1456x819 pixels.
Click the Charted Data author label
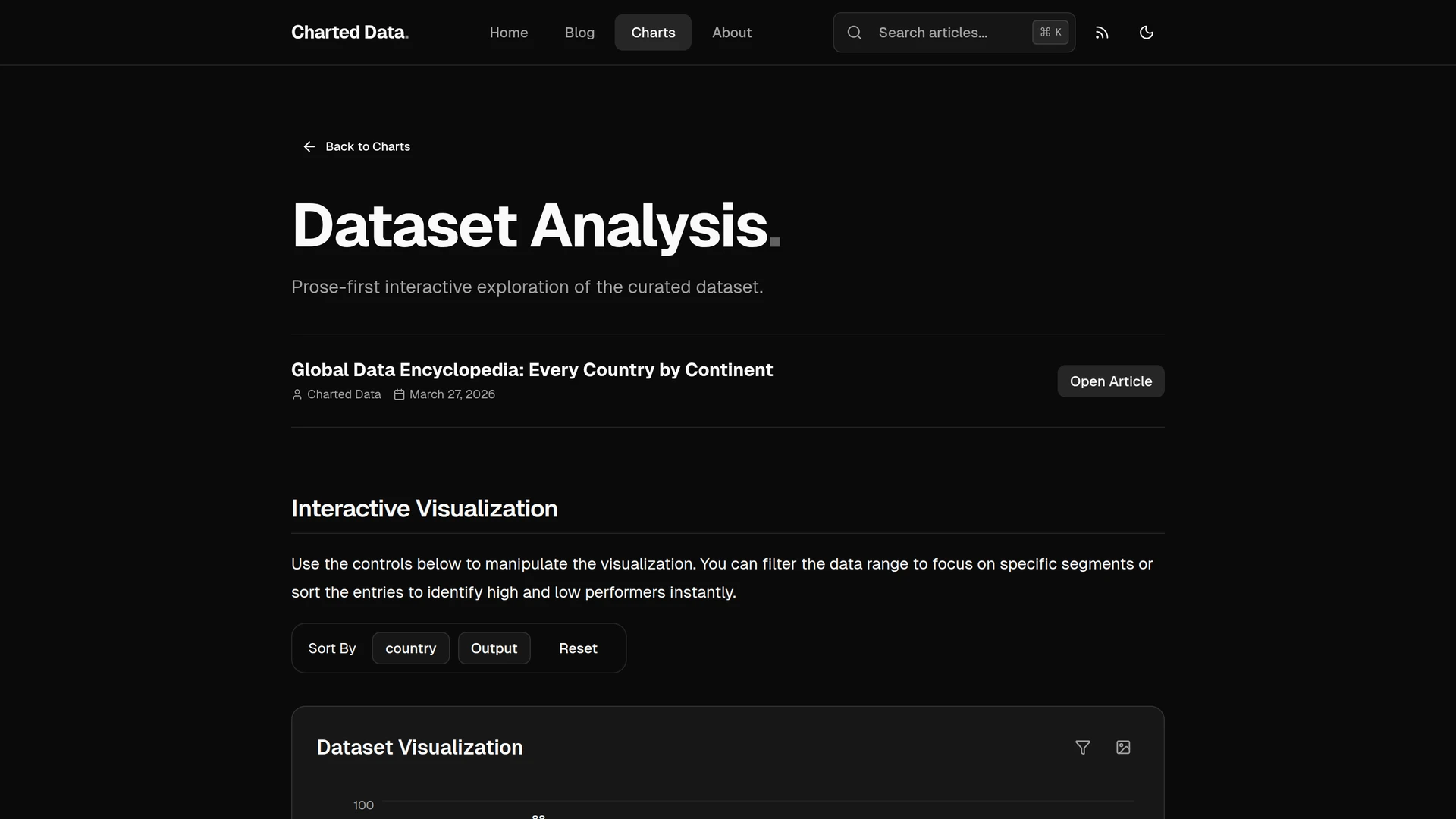pos(344,394)
